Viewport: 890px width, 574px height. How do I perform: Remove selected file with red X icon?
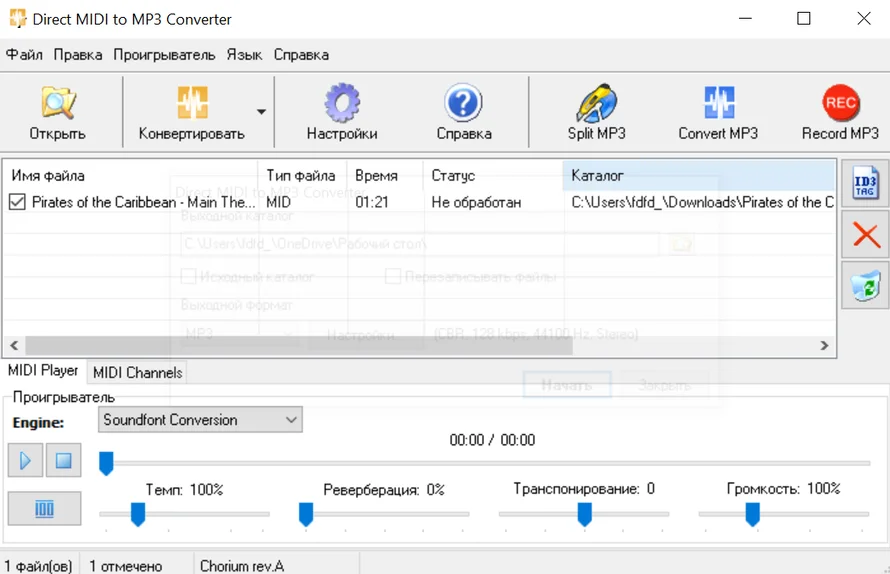click(x=866, y=234)
